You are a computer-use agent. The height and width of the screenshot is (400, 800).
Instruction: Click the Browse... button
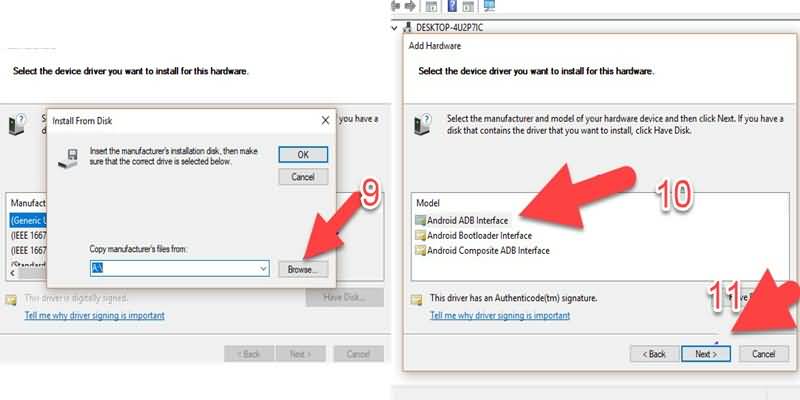(303, 269)
